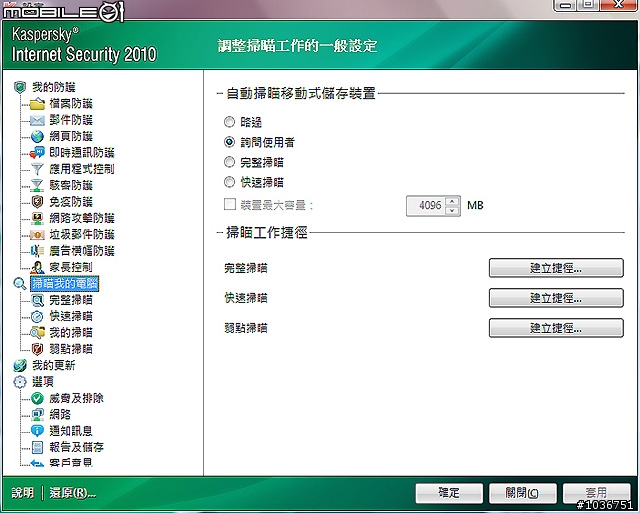Open 家長控制 settings in the tree
The image size is (640, 513).
tap(71, 267)
